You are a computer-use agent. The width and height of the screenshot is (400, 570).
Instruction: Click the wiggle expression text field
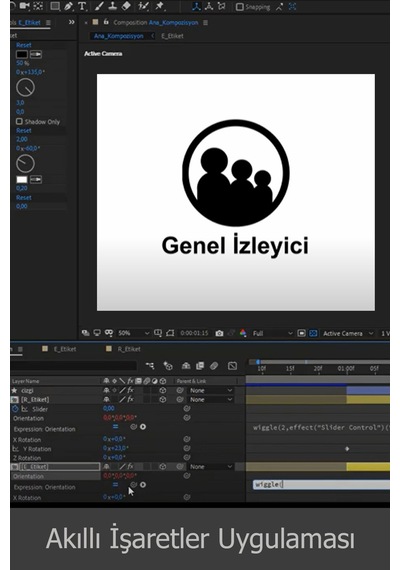pyautogui.click(x=321, y=484)
